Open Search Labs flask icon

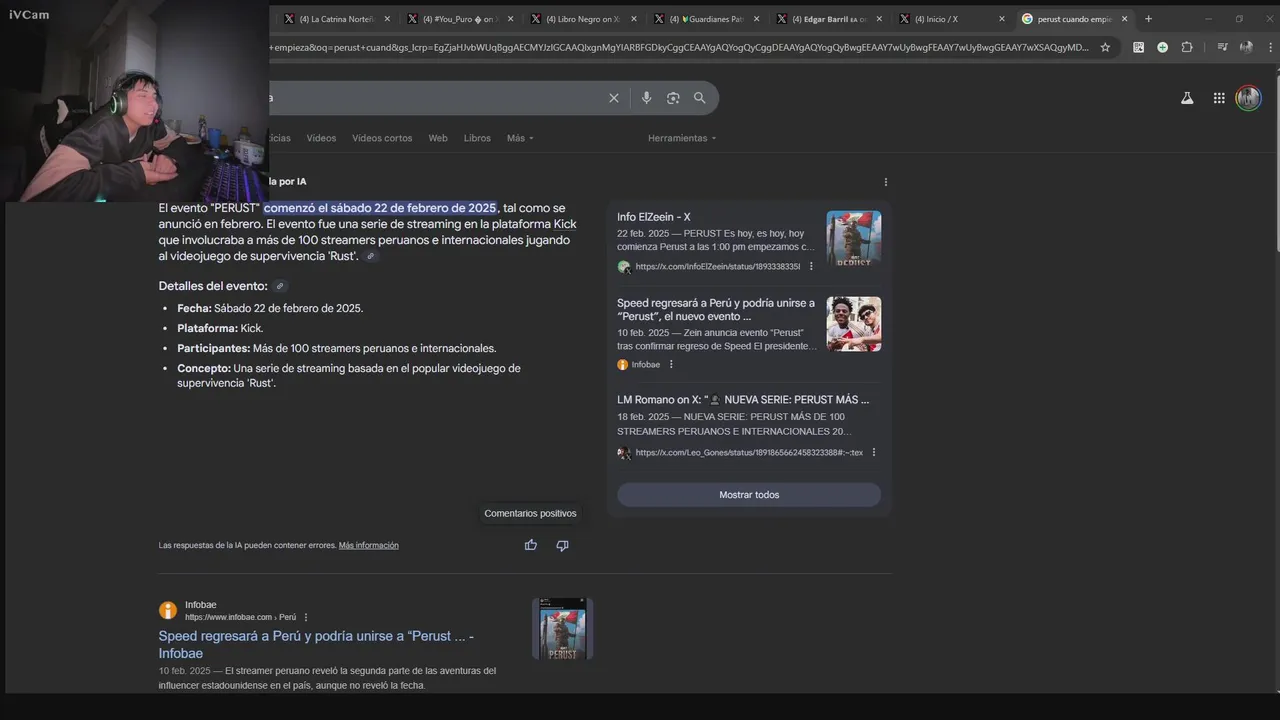tap(1187, 98)
